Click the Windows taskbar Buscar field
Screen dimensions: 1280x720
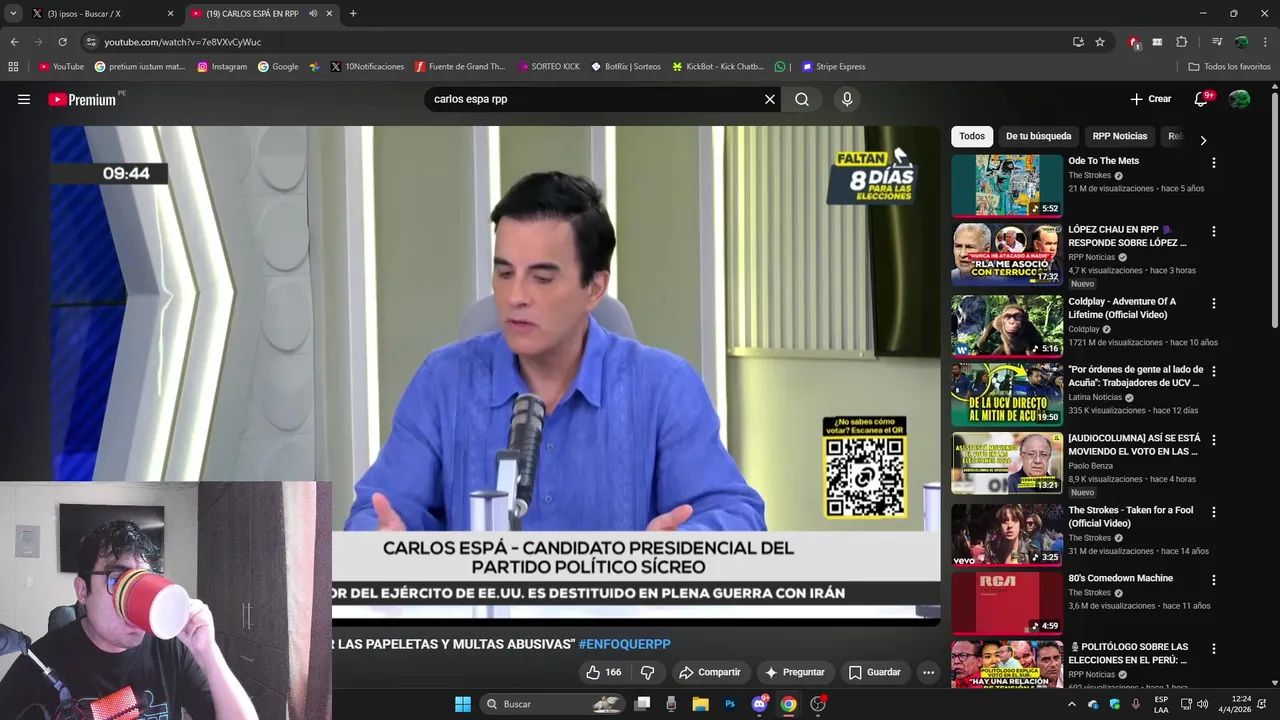(x=553, y=704)
